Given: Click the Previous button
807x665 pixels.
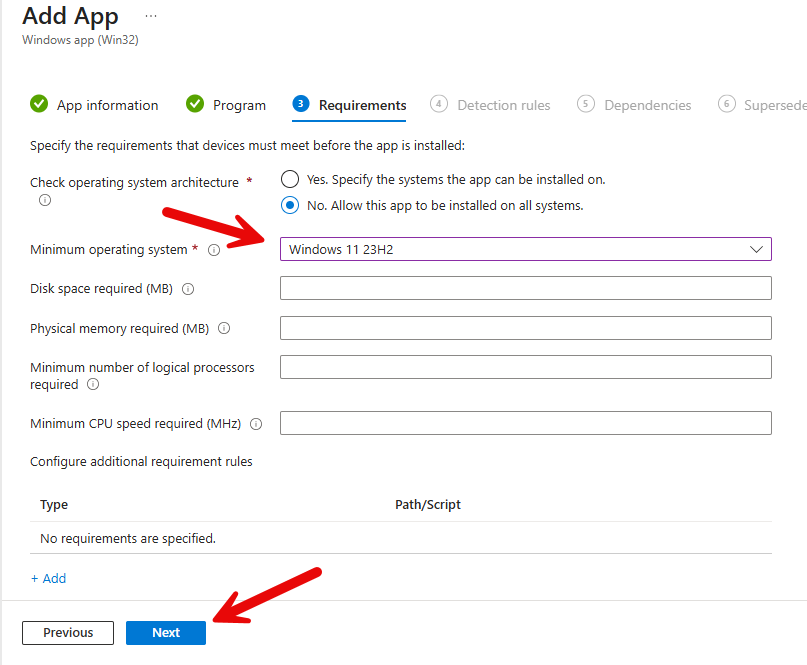Looking at the screenshot, I should [x=68, y=633].
